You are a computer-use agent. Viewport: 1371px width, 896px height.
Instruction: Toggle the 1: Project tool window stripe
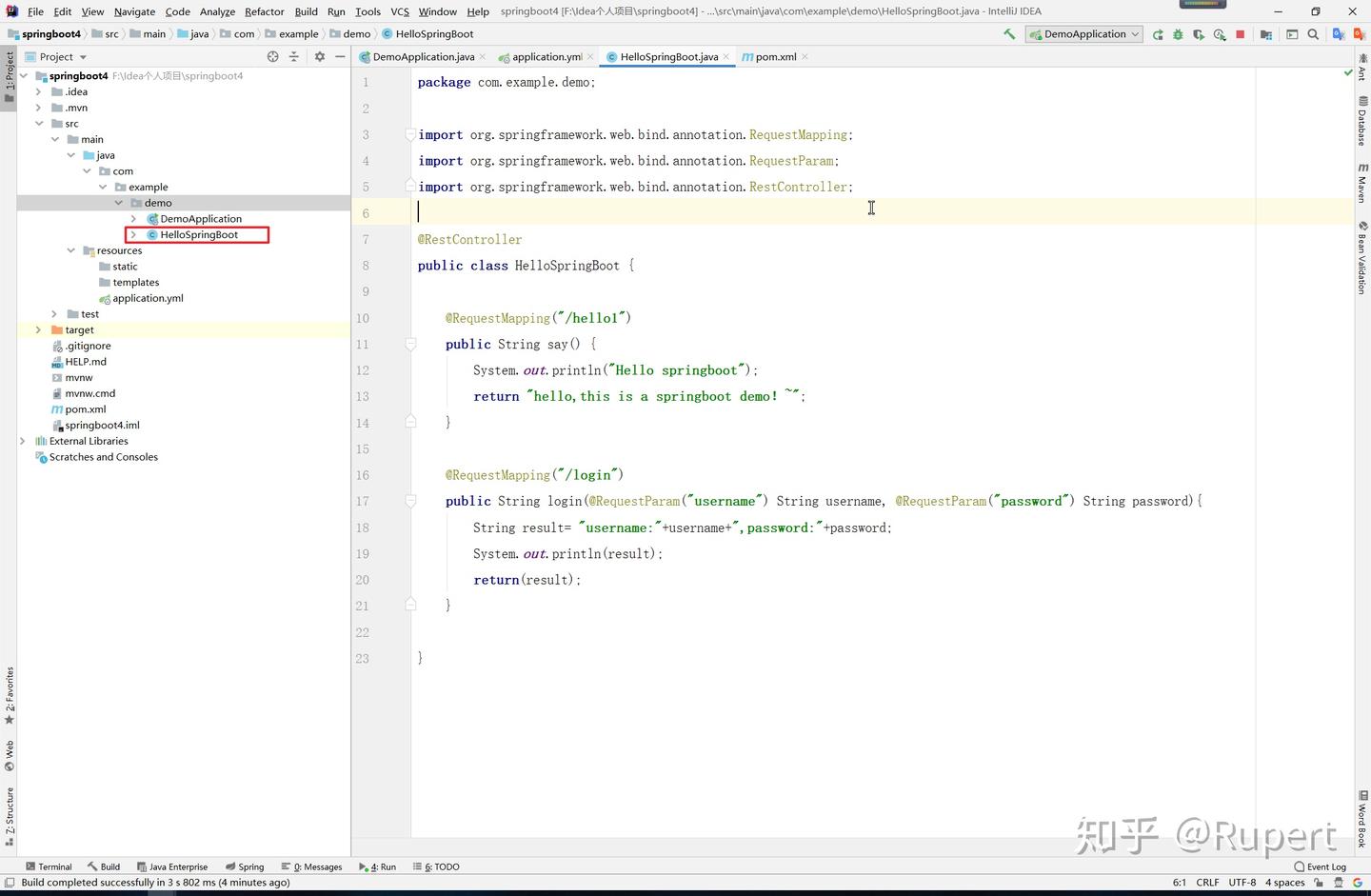click(9, 76)
